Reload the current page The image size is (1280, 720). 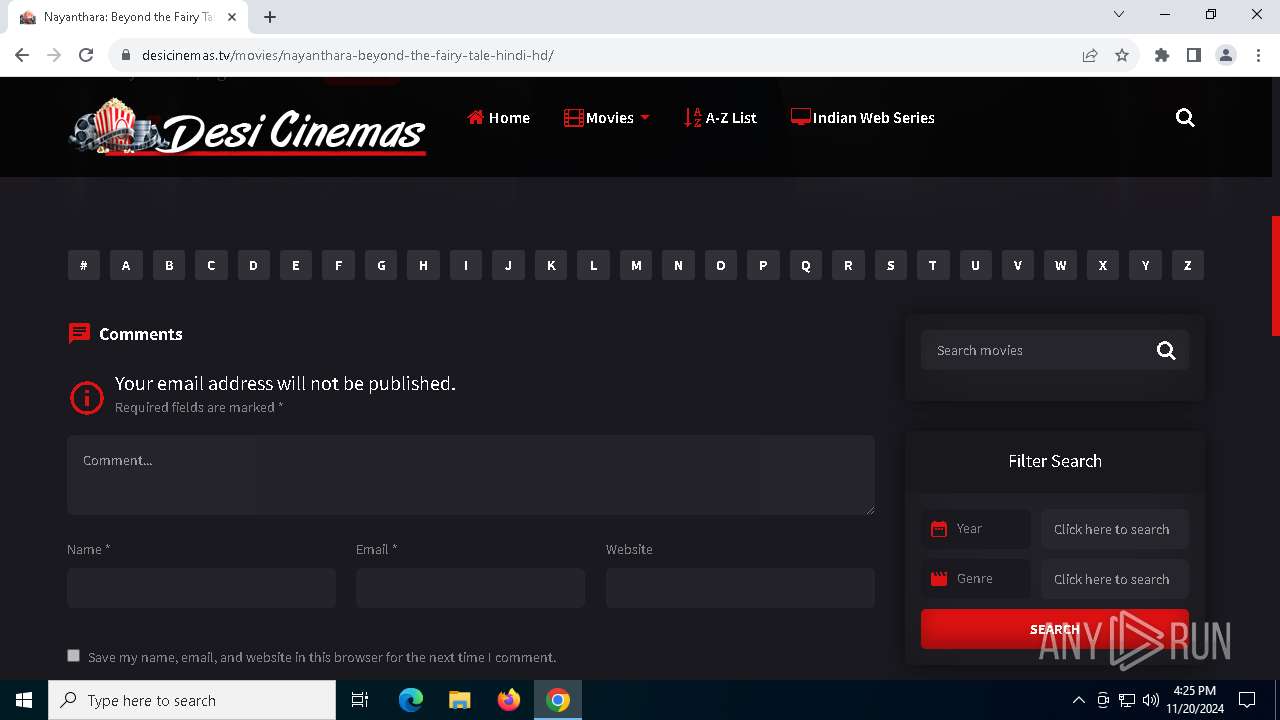coord(86,55)
